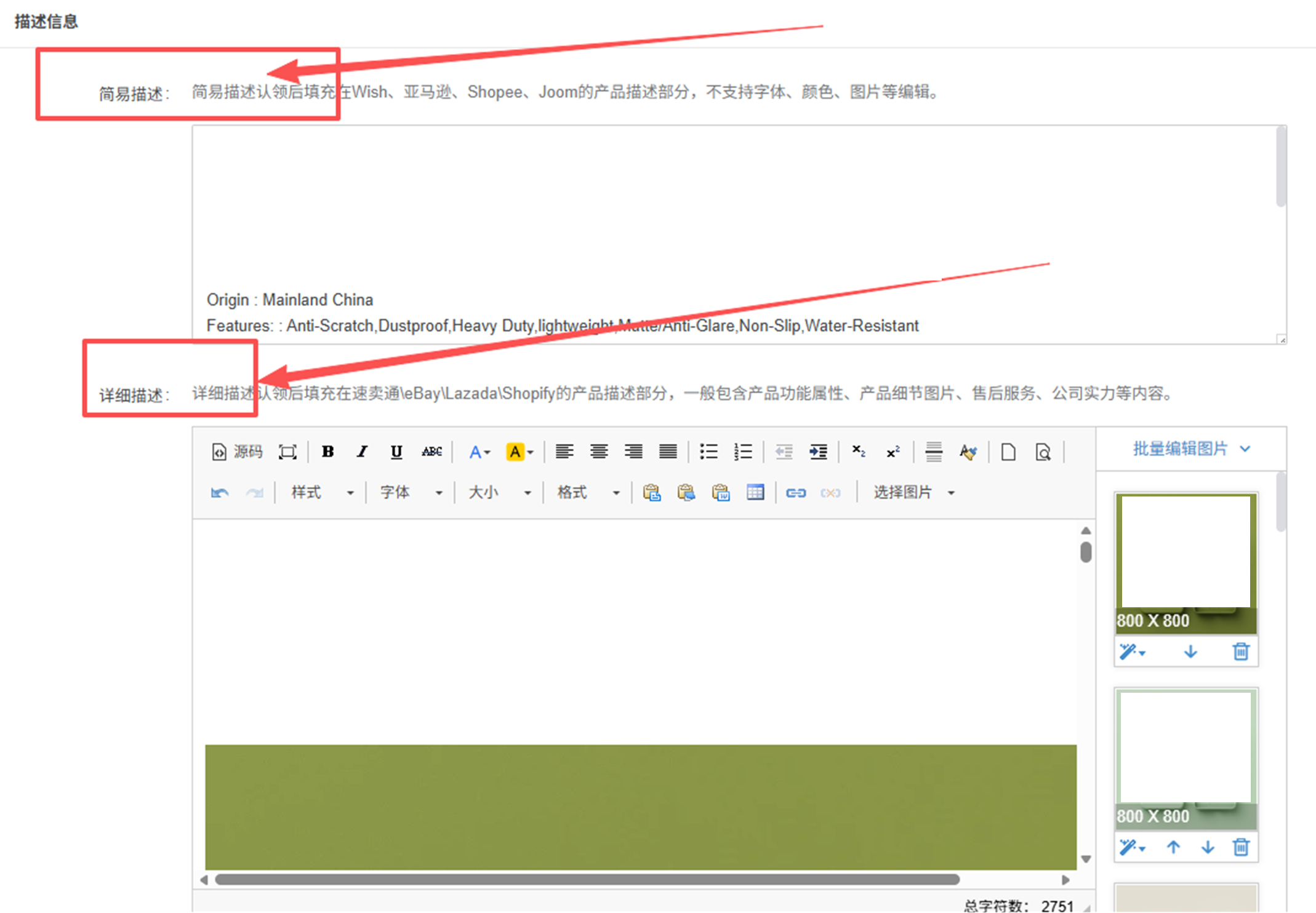Apply italic formatting
1316x913 pixels.
[362, 452]
